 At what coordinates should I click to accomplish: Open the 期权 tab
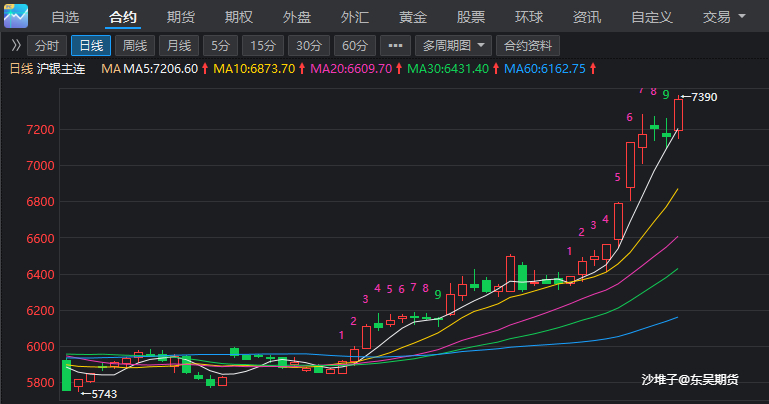click(x=239, y=17)
